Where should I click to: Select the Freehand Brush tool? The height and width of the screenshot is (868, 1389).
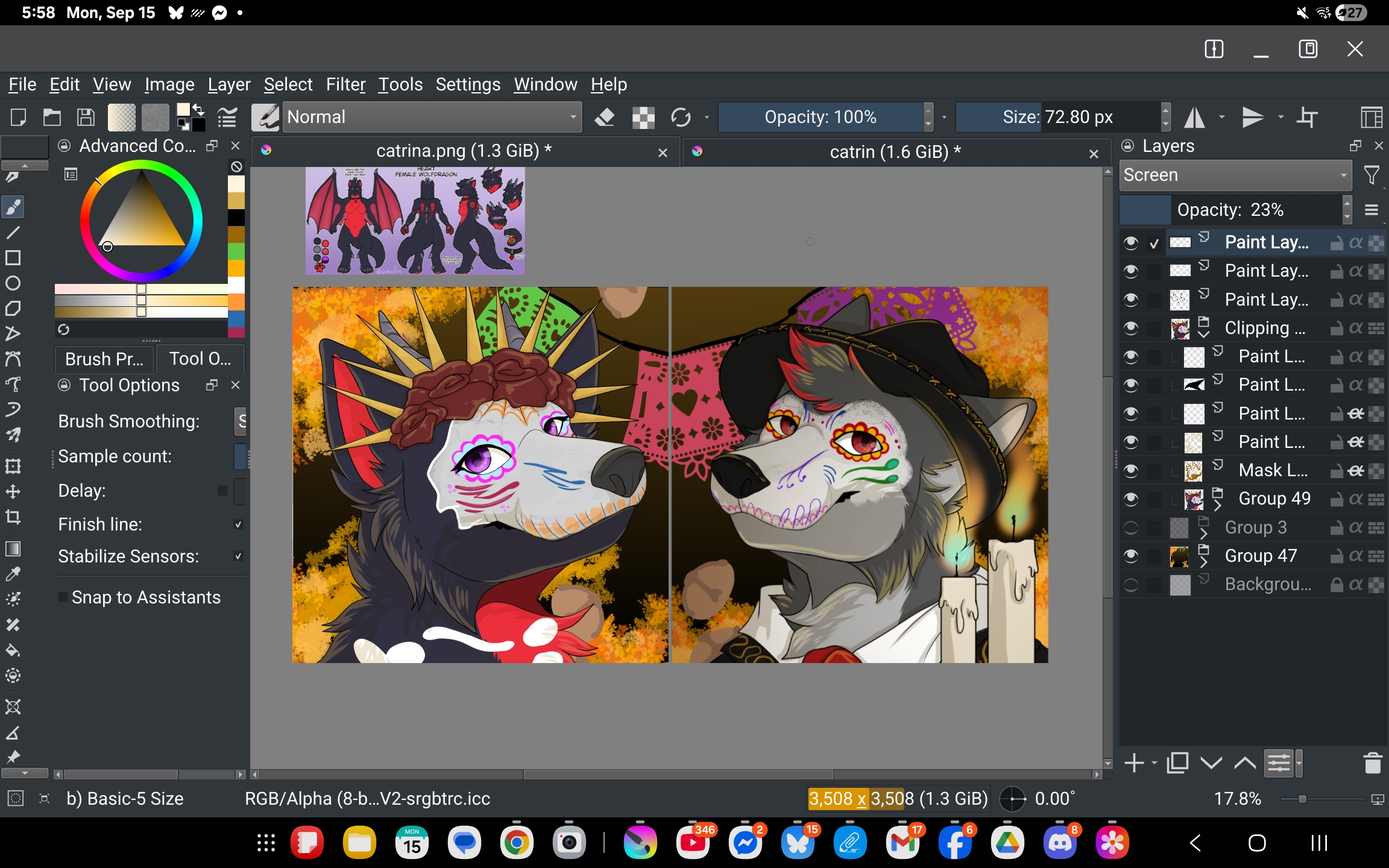13,207
